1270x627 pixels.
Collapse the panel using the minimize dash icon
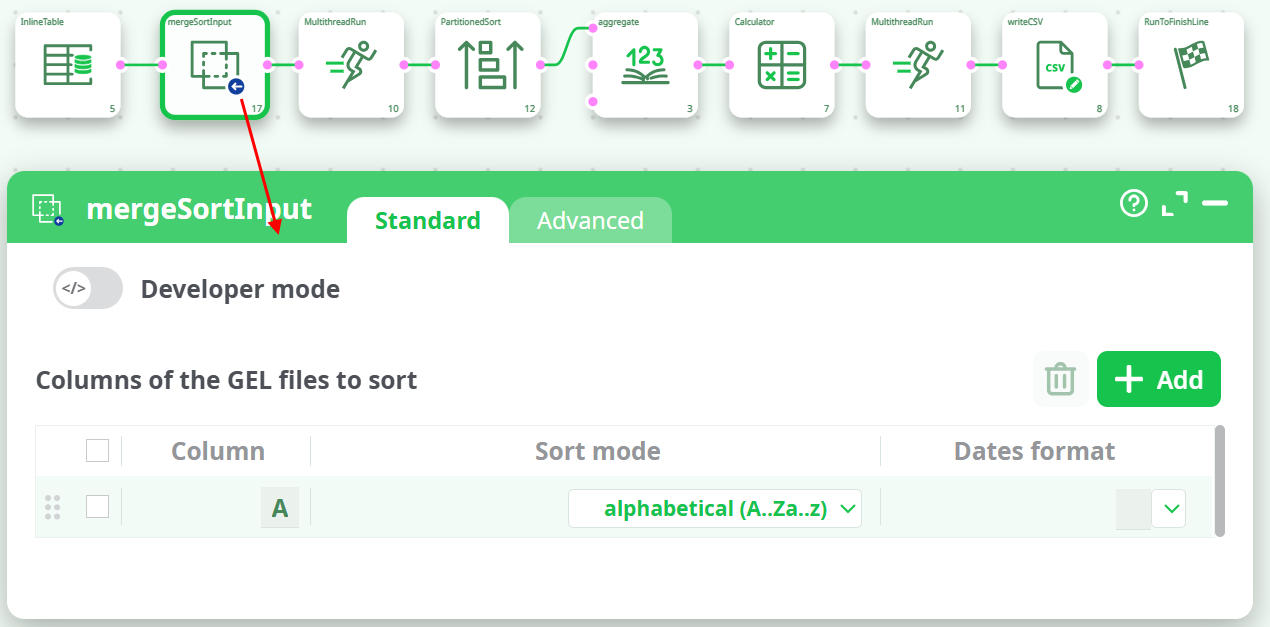point(1216,204)
